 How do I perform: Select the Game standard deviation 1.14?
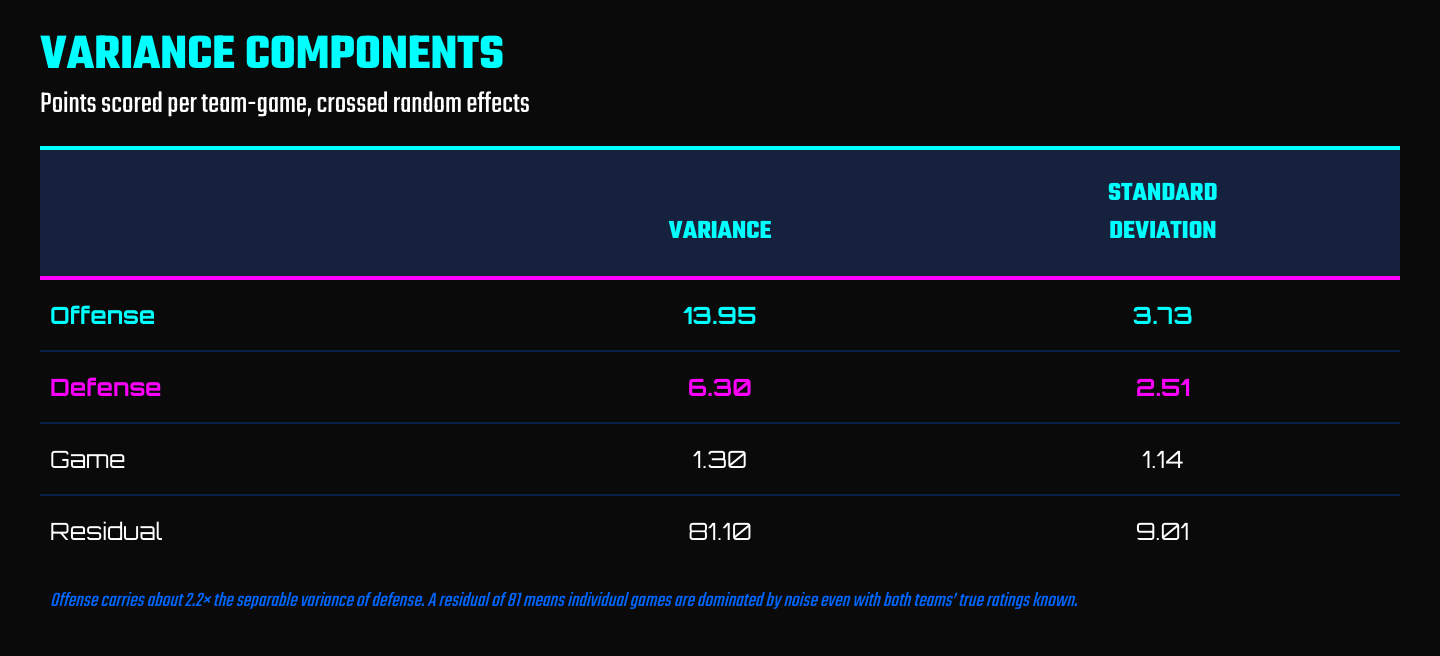point(1162,460)
